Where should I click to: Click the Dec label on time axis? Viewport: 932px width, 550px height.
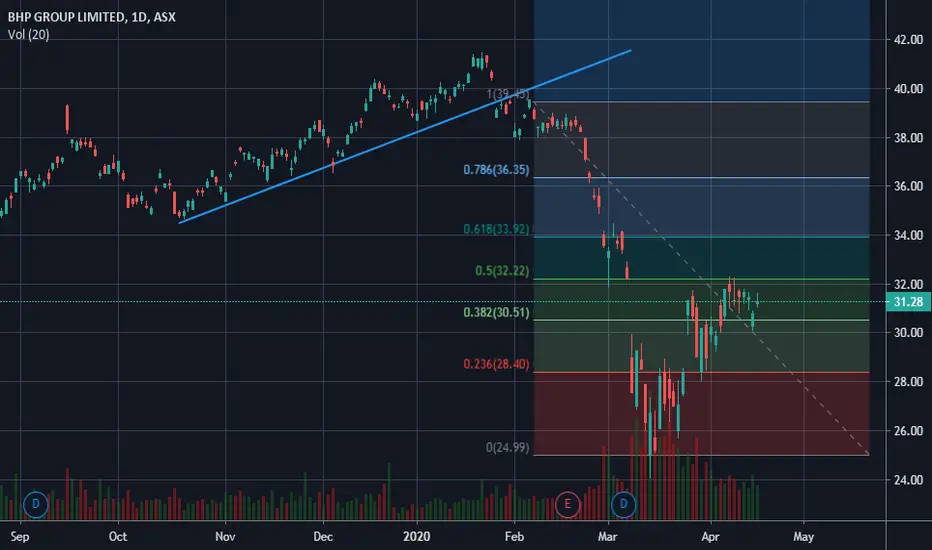pyautogui.click(x=323, y=536)
